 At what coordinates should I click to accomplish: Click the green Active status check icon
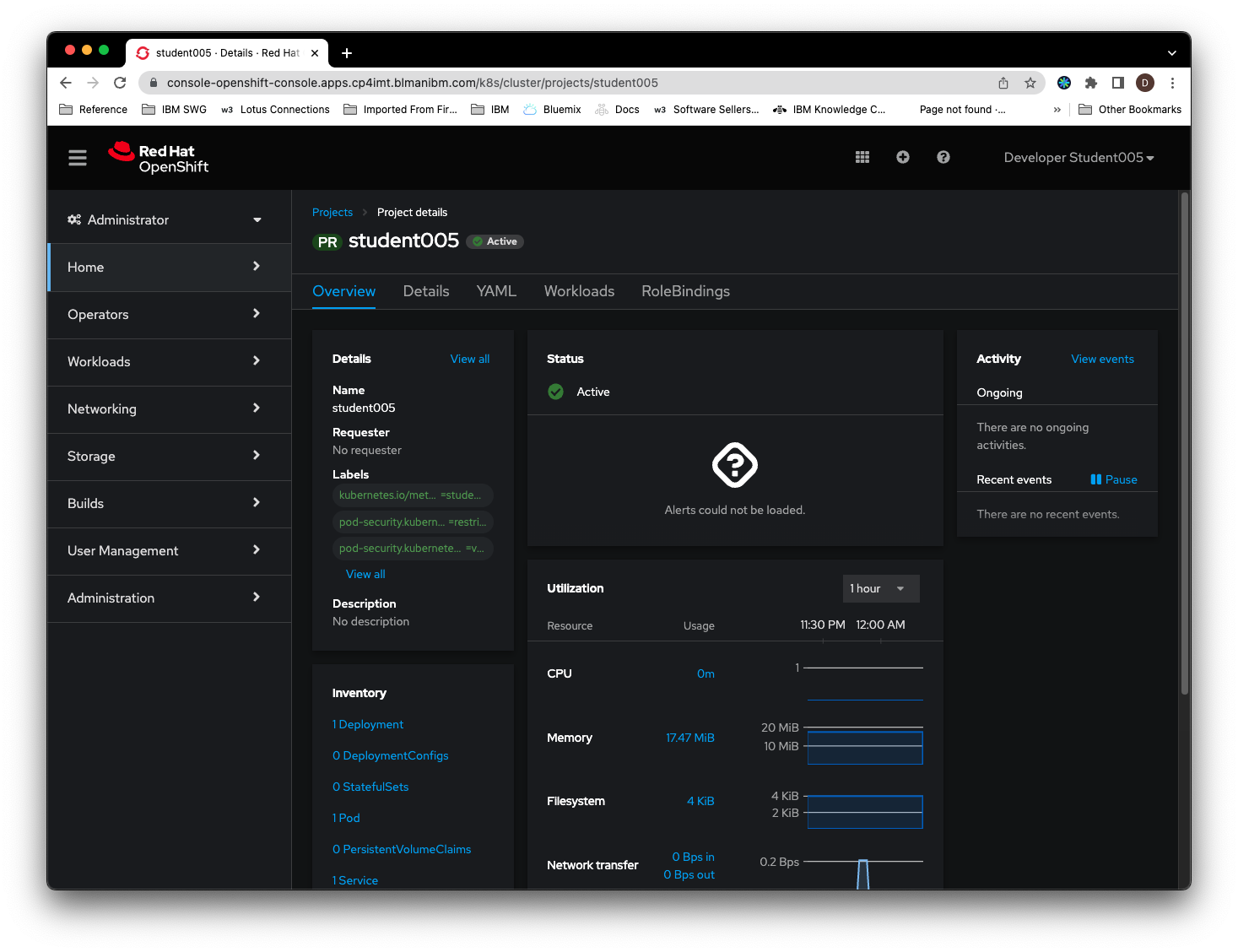(556, 392)
